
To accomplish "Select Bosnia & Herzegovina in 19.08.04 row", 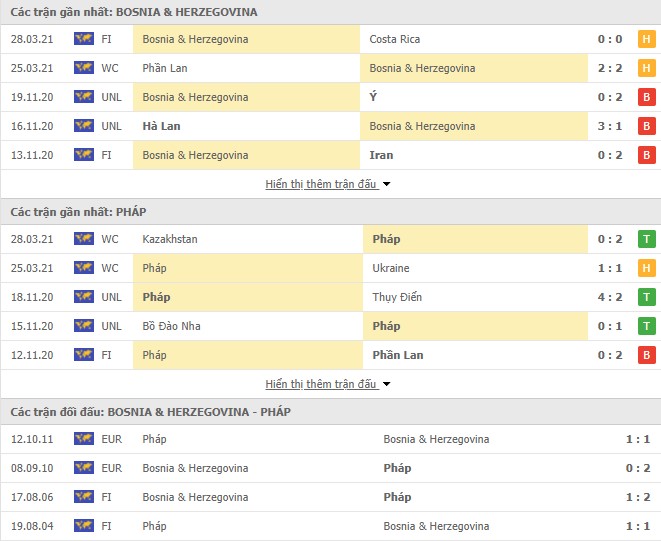I will point(436,526).
